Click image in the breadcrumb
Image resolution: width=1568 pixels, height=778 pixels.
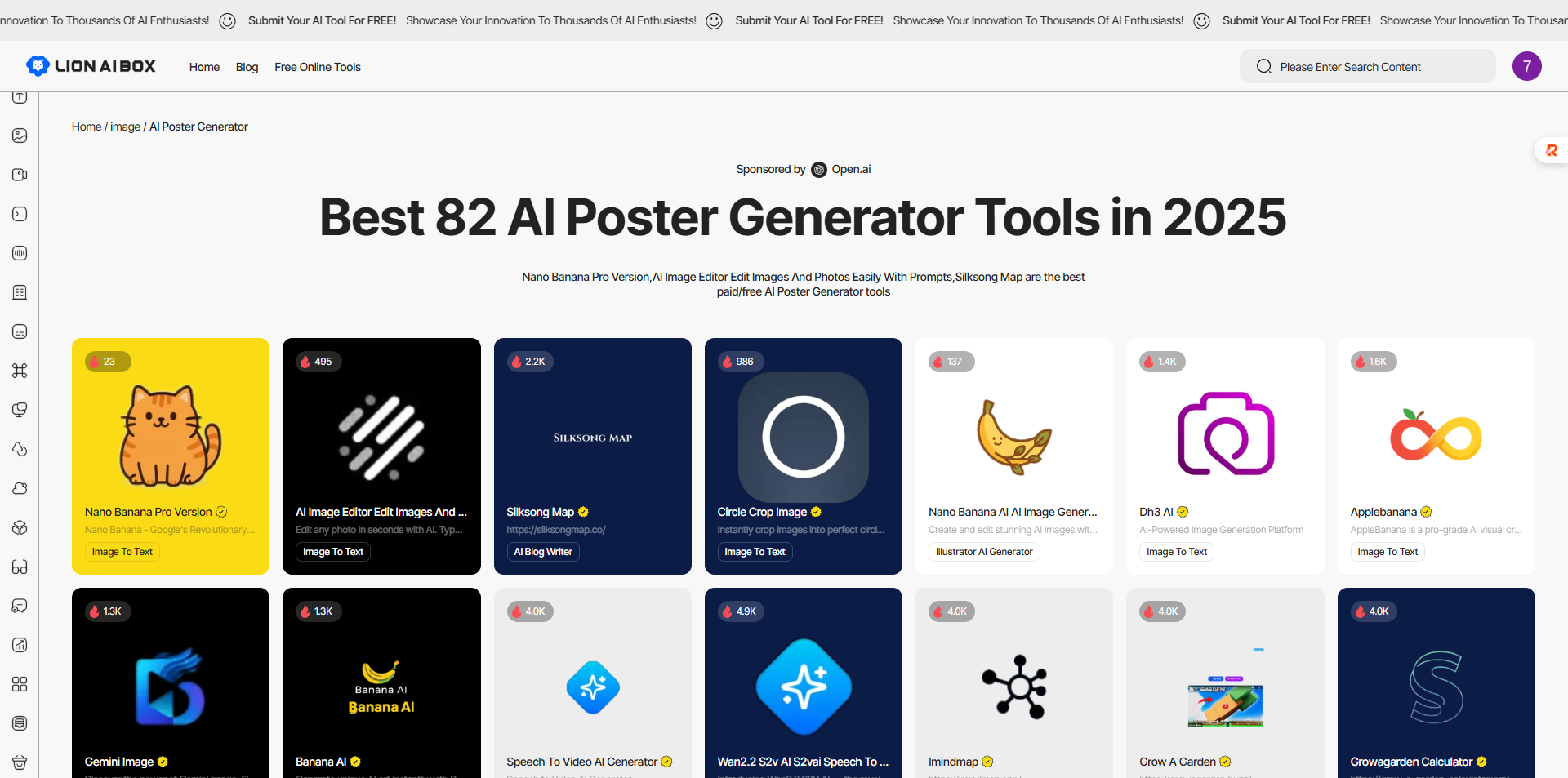(x=125, y=127)
